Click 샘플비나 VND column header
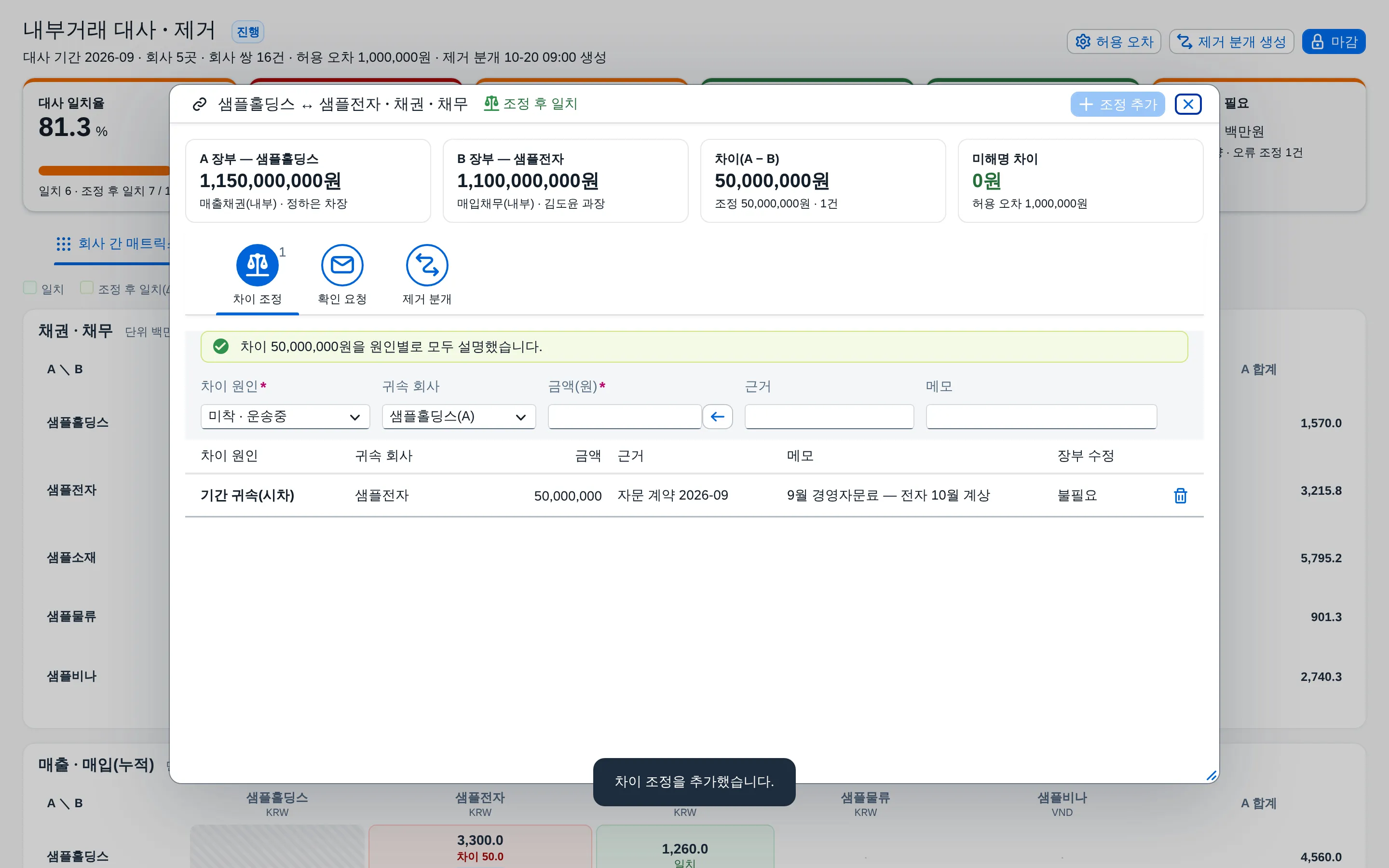Viewport: 1389px width, 868px height. point(1062,804)
